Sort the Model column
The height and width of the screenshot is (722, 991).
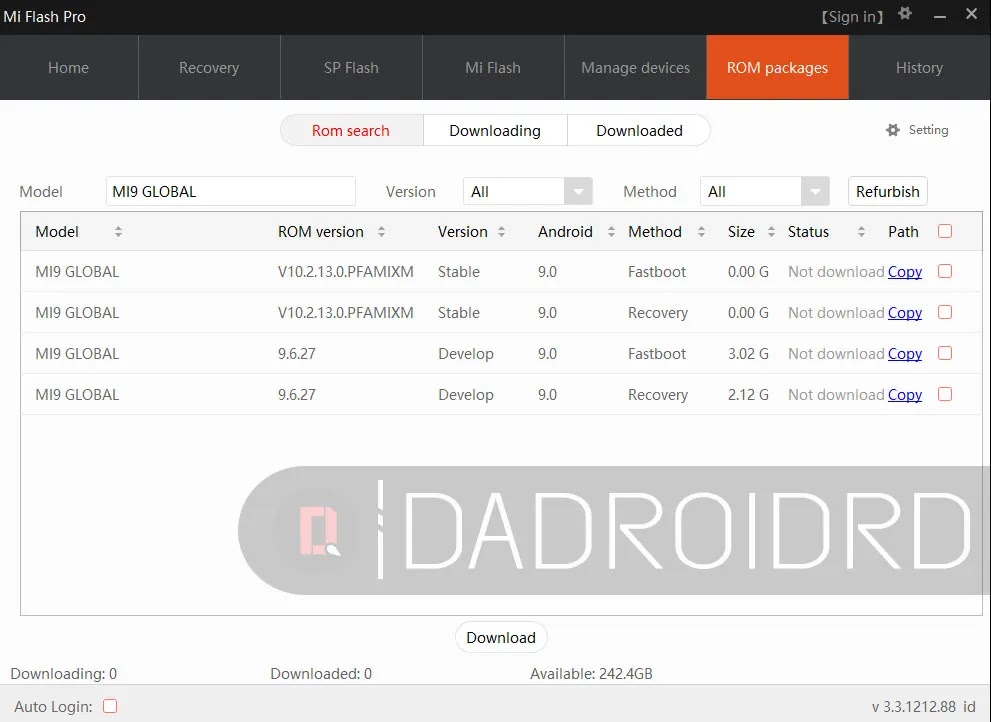tap(118, 231)
